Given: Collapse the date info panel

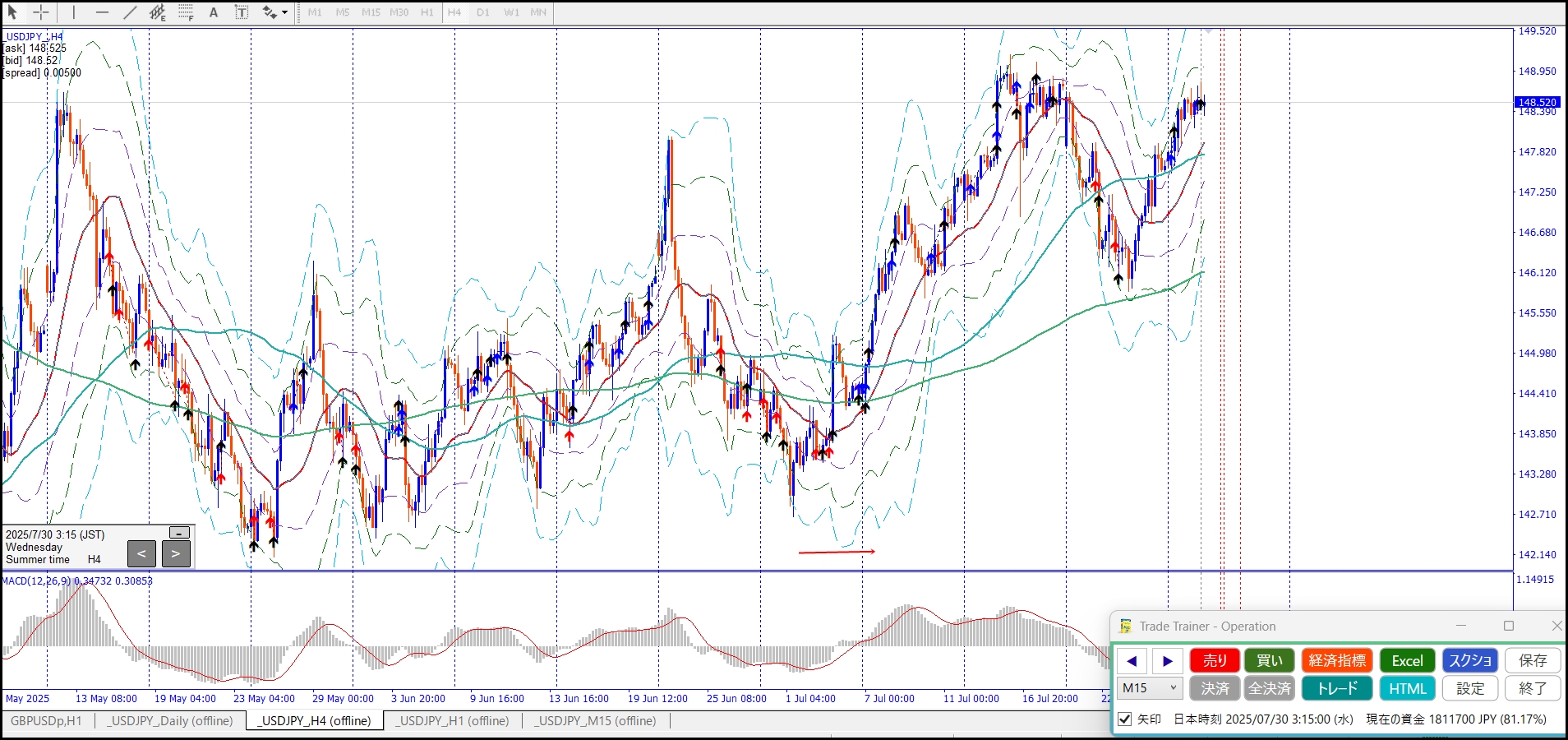Looking at the screenshot, I should pos(179,533).
